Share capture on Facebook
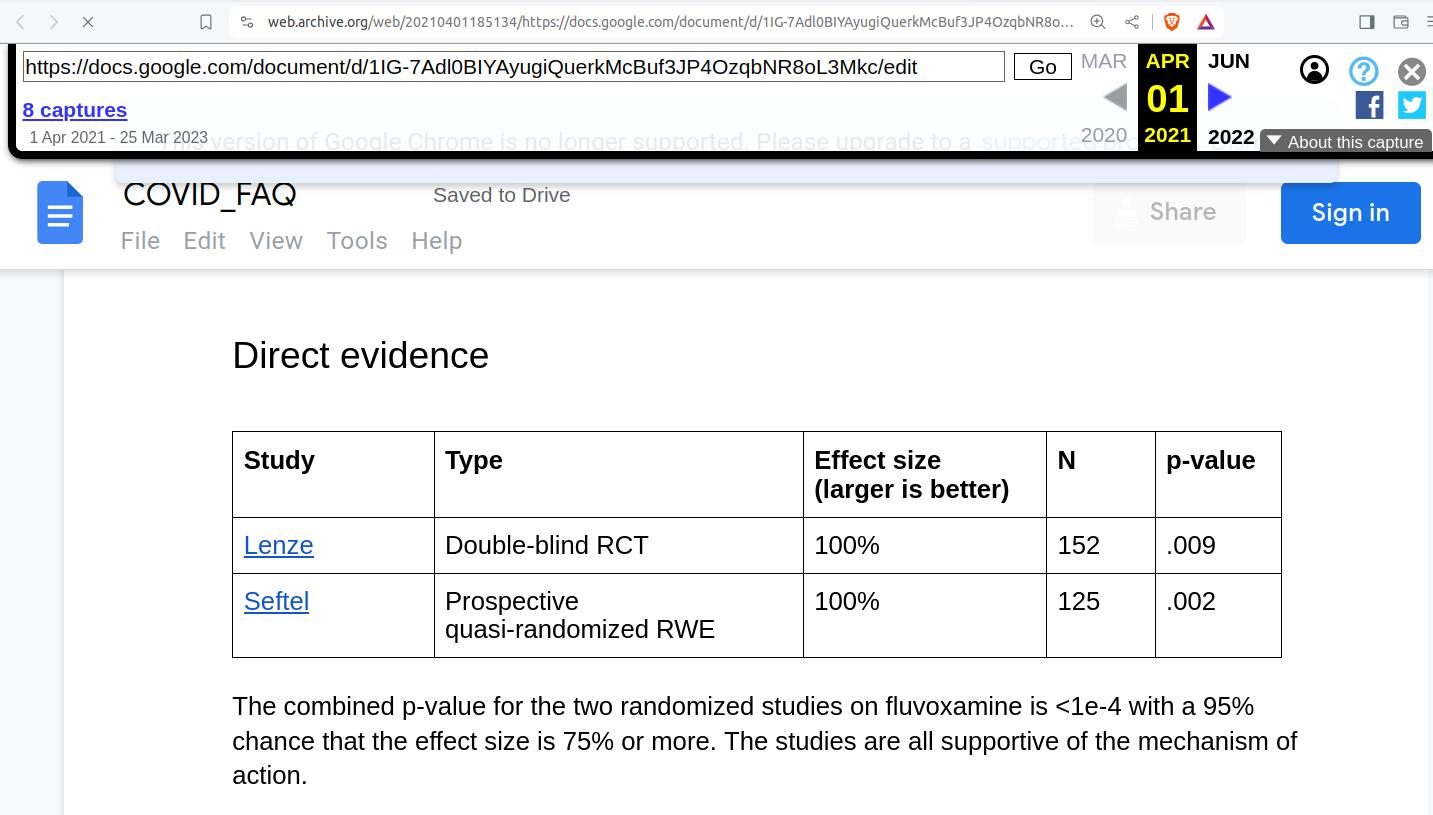 [1369, 105]
